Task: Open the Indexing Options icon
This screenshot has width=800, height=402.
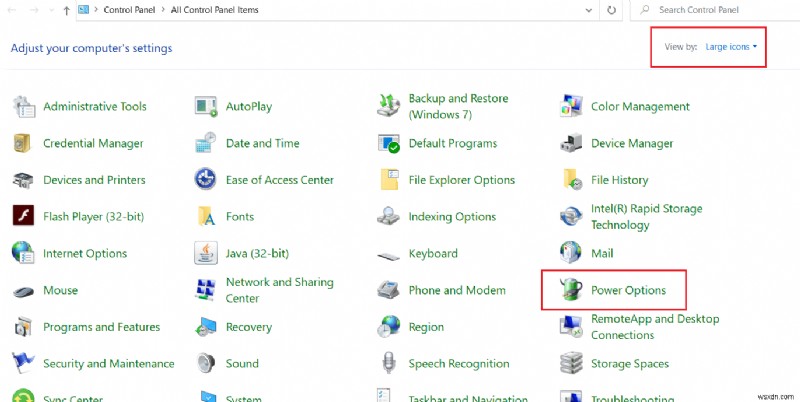Action: 389,217
